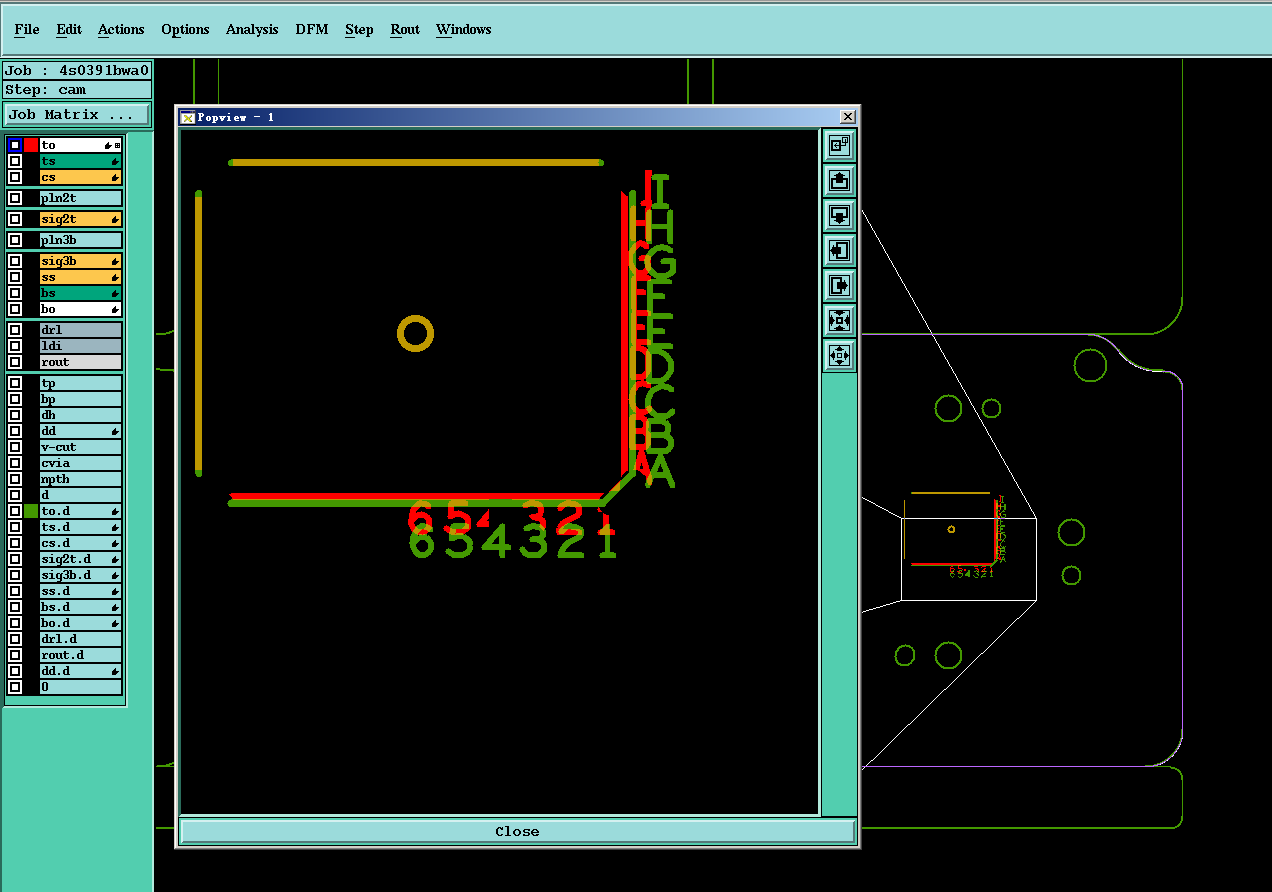
Task: Enable the checkbox for the rout layer
Action: pyautogui.click(x=15, y=362)
